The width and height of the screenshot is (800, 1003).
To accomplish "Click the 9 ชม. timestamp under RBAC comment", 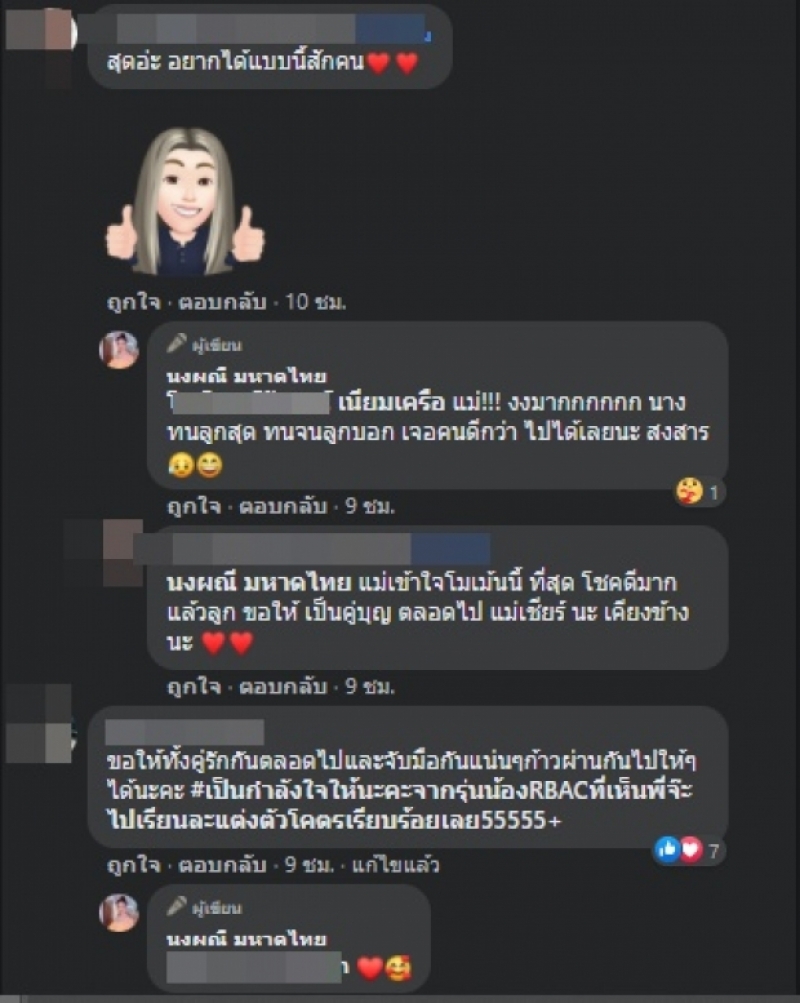I will (x=310, y=865).
